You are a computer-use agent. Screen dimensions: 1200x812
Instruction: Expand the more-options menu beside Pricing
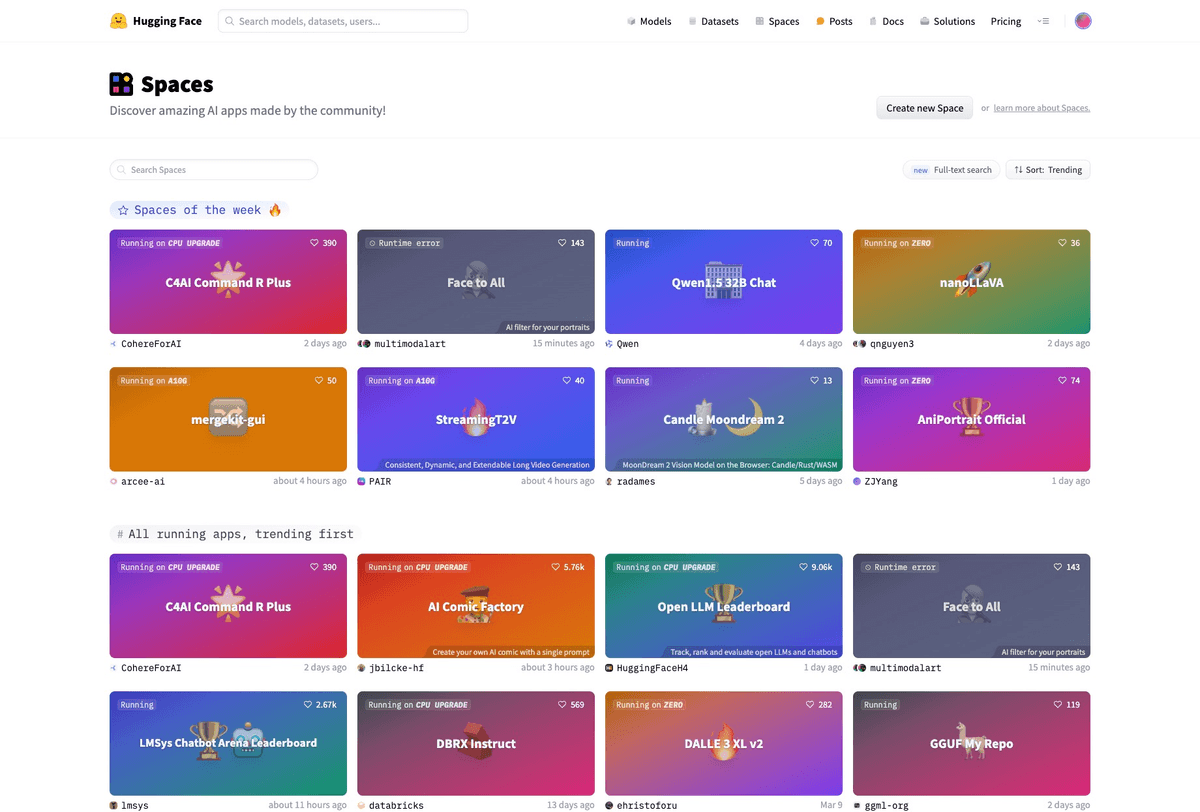(x=1043, y=21)
